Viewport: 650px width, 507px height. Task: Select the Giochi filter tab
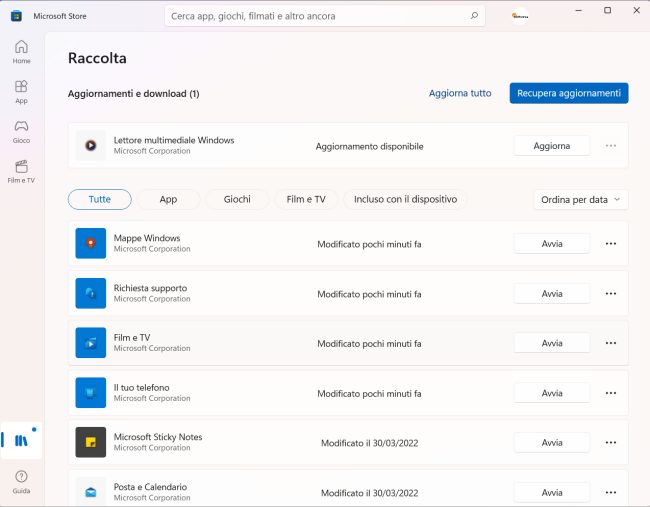[x=237, y=199]
